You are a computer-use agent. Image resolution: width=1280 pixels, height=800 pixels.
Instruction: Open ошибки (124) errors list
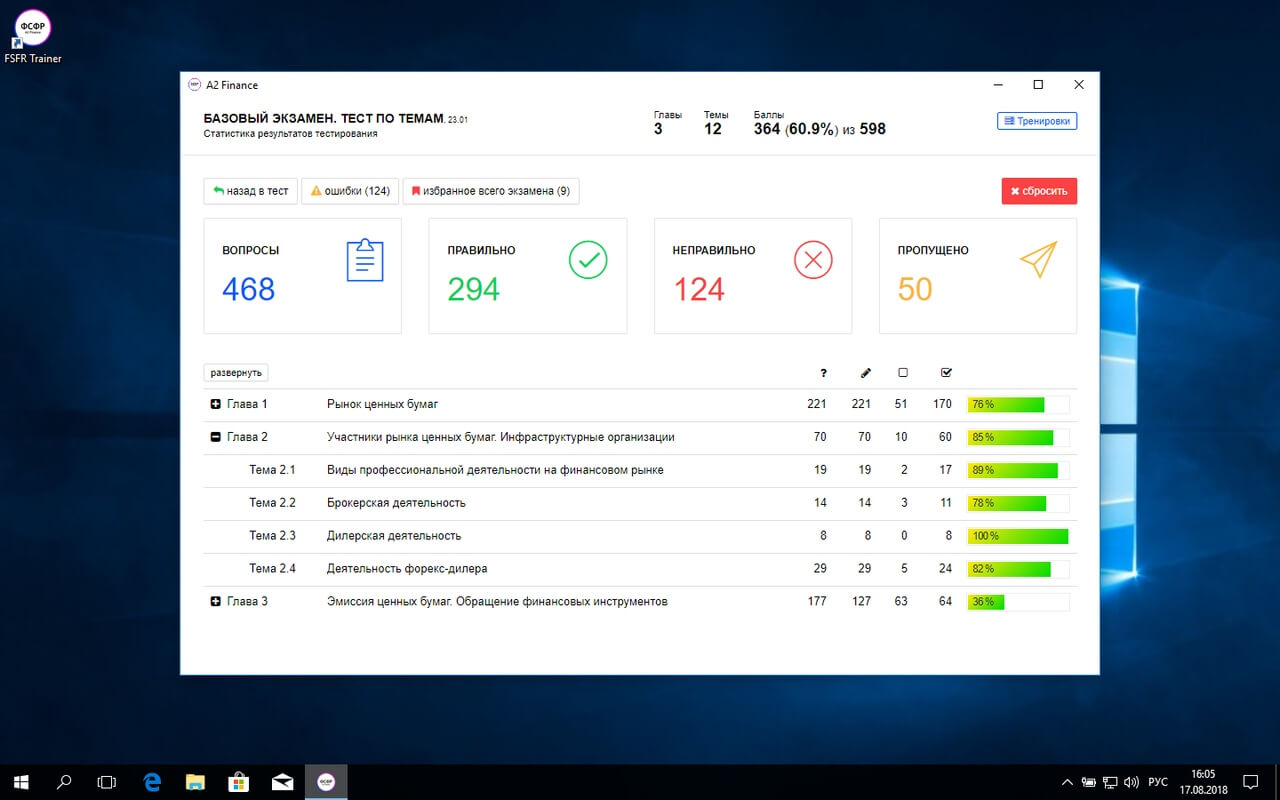click(350, 191)
